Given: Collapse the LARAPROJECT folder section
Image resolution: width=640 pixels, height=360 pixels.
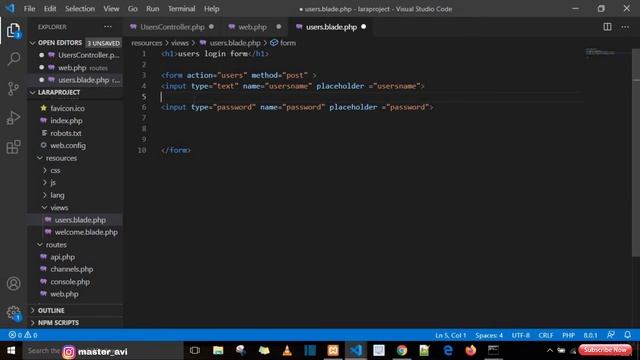Looking at the screenshot, I should [33, 93].
